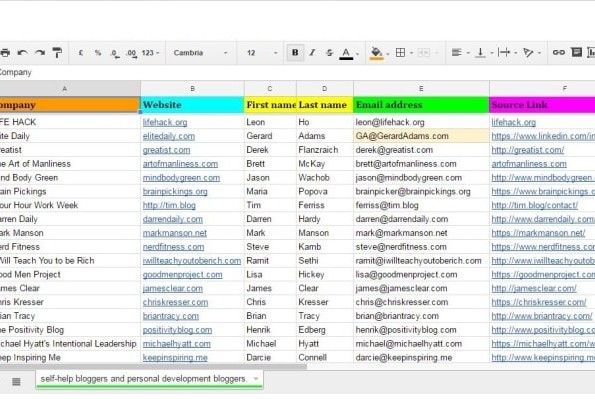Toggle italic formatting
This screenshot has height=399, width=595.
pos(312,53)
